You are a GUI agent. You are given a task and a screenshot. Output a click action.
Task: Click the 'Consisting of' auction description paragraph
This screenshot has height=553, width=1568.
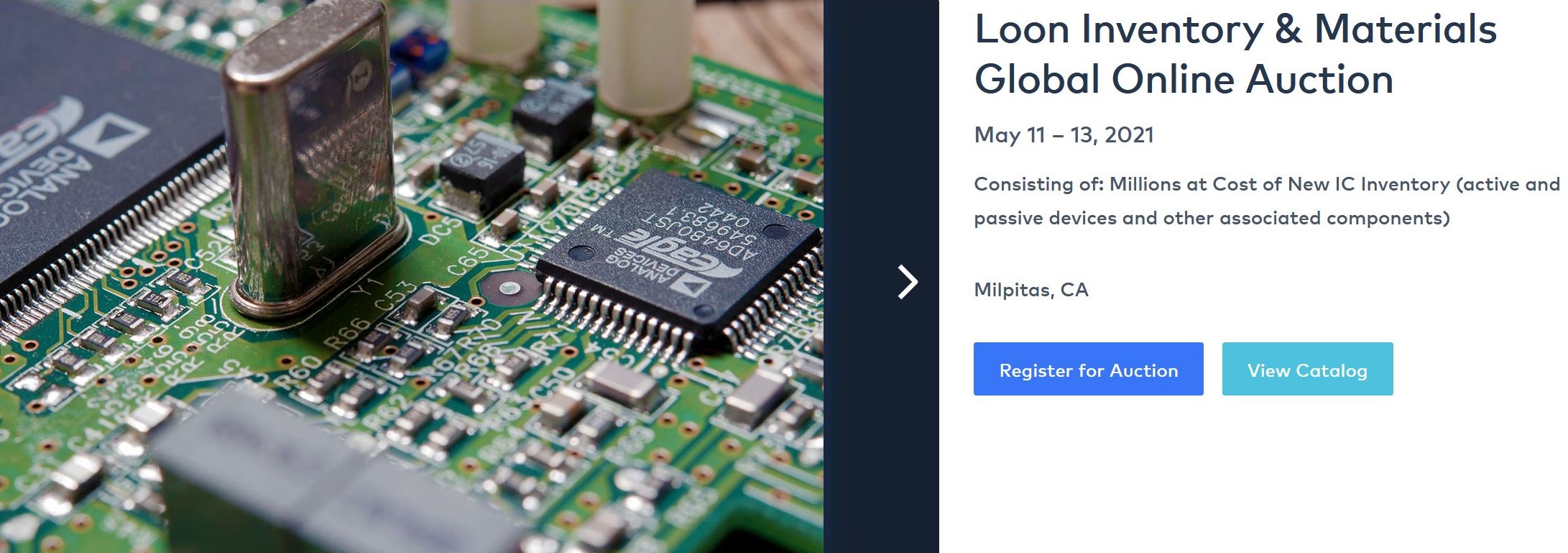(1266, 201)
